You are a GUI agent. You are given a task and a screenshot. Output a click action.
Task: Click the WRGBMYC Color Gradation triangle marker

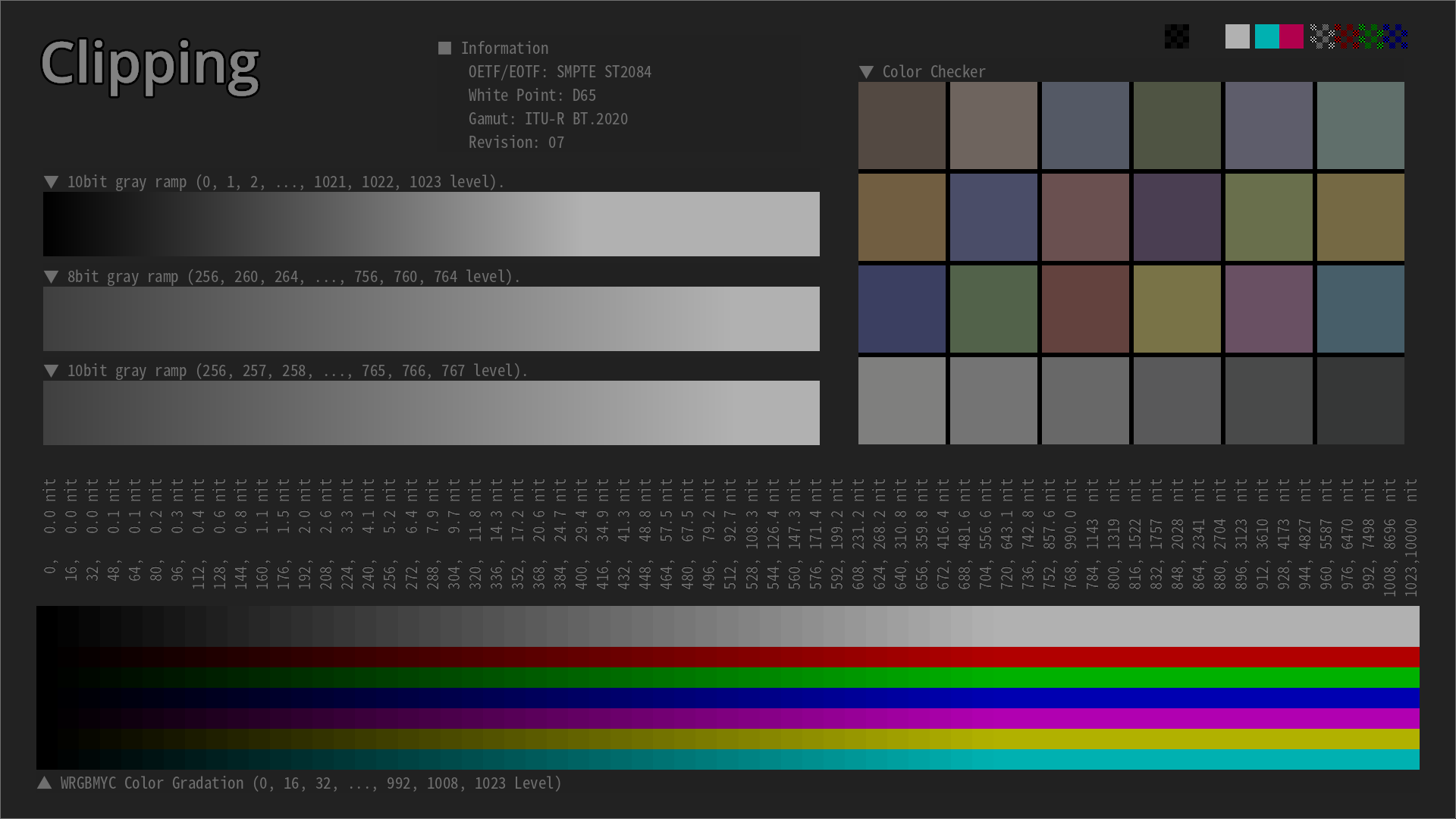[44, 783]
